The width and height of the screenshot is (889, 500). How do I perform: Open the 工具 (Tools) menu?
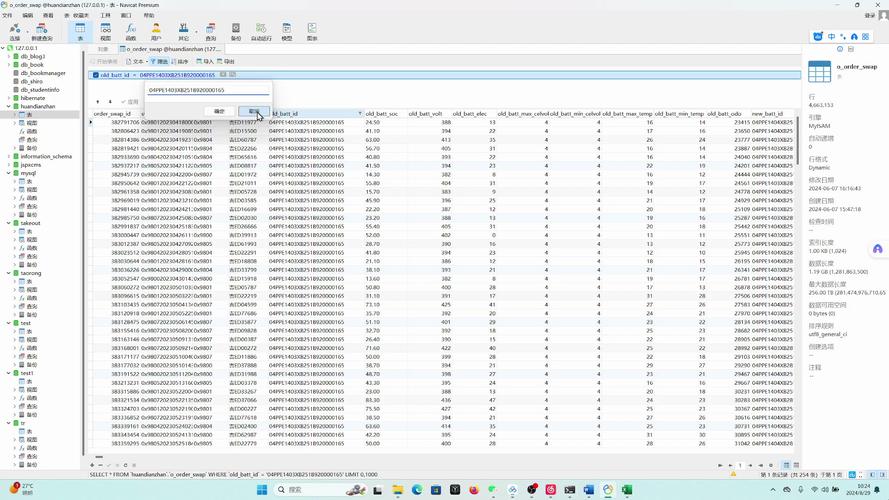pyautogui.click(x=105, y=15)
